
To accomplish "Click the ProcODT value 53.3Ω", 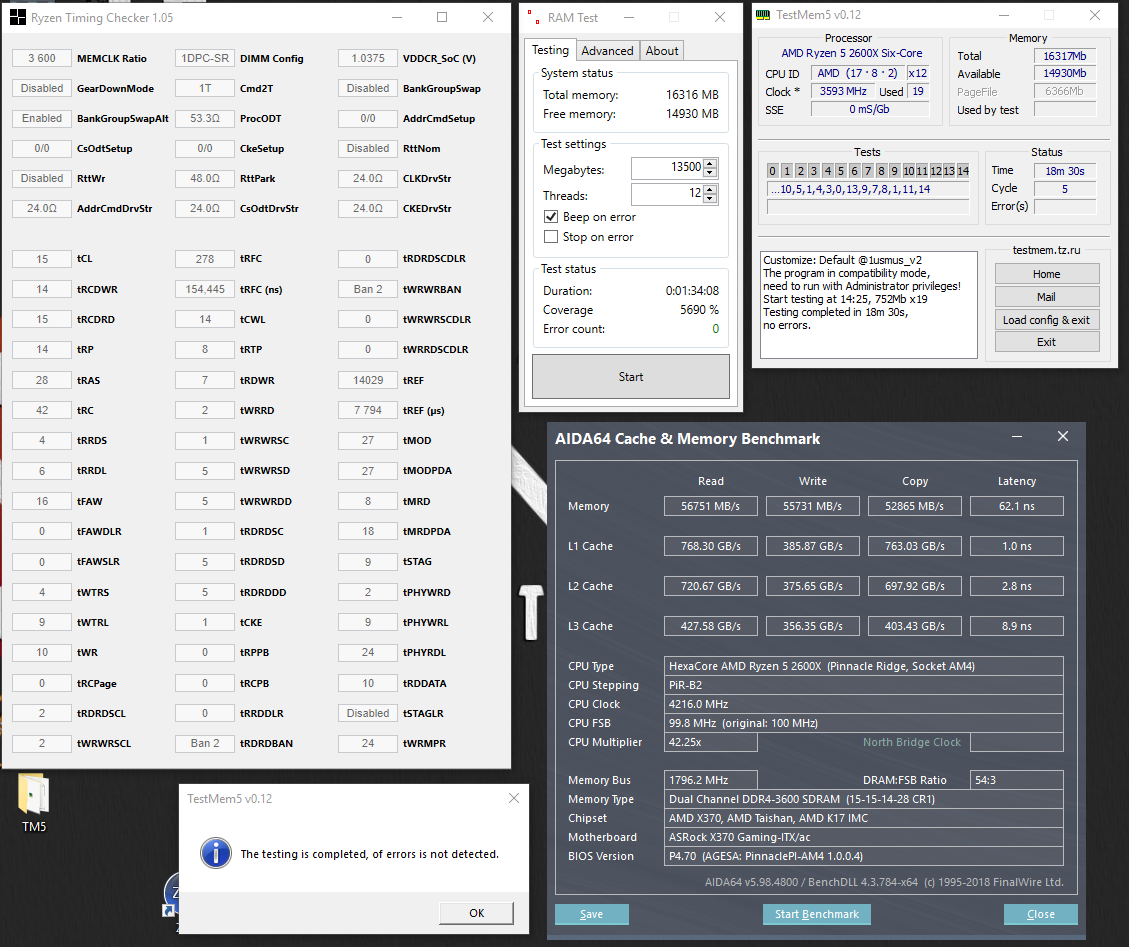I will pyautogui.click(x=204, y=118).
